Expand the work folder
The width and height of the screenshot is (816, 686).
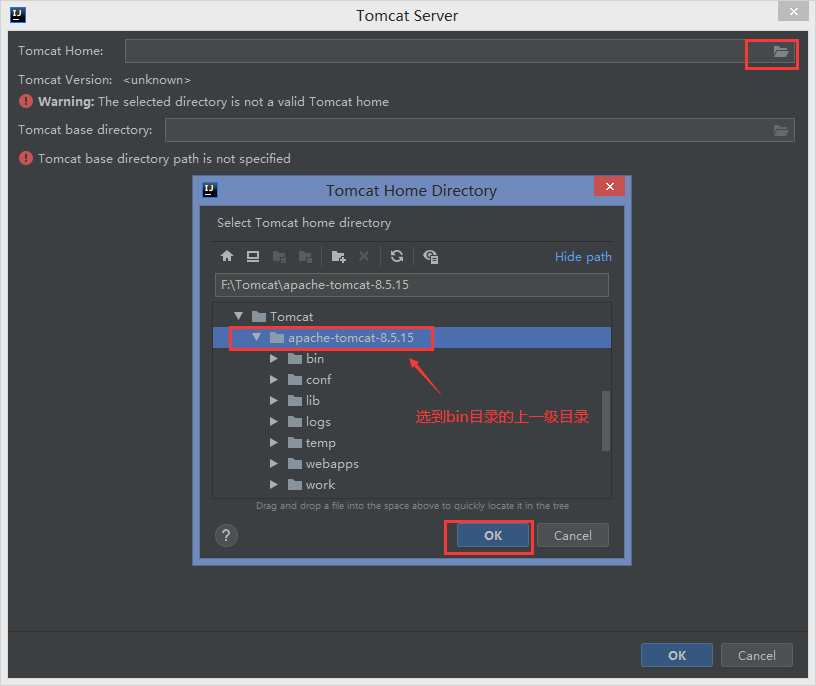[274, 485]
